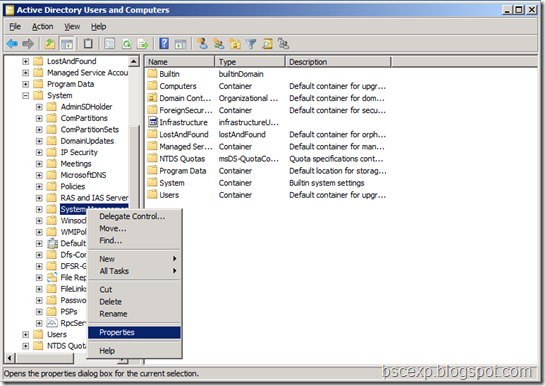
Task: Click the blue Back arrow in toolbar
Action: (x=12, y=44)
